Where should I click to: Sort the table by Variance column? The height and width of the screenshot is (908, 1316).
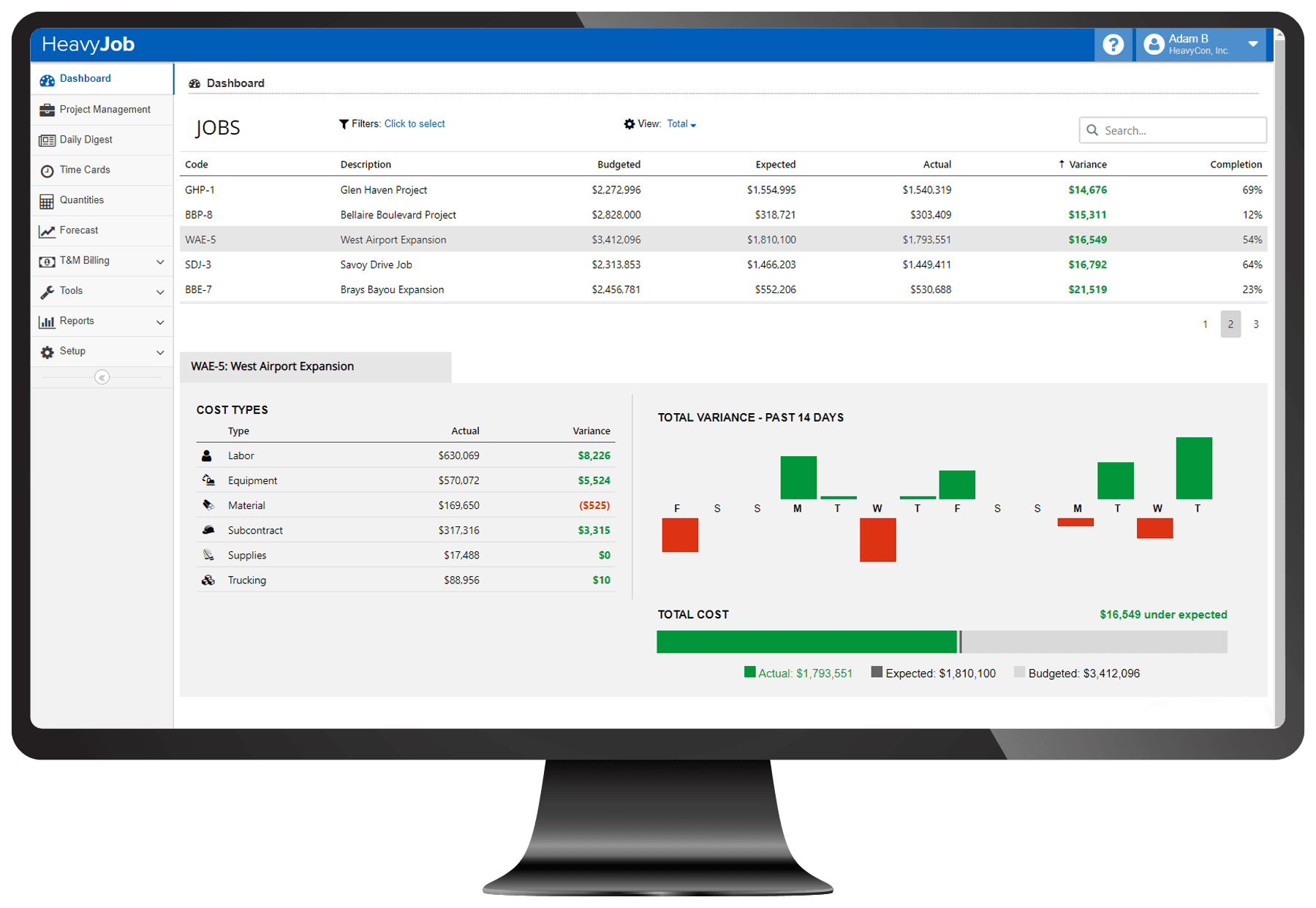pyautogui.click(x=1086, y=164)
